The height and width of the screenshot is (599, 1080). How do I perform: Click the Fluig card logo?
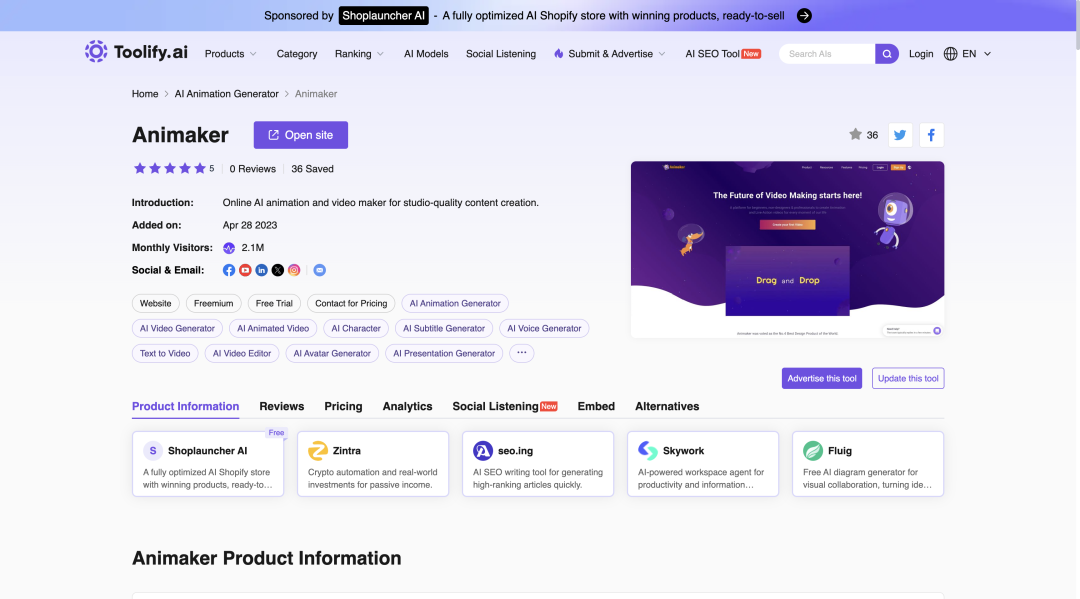(x=813, y=451)
